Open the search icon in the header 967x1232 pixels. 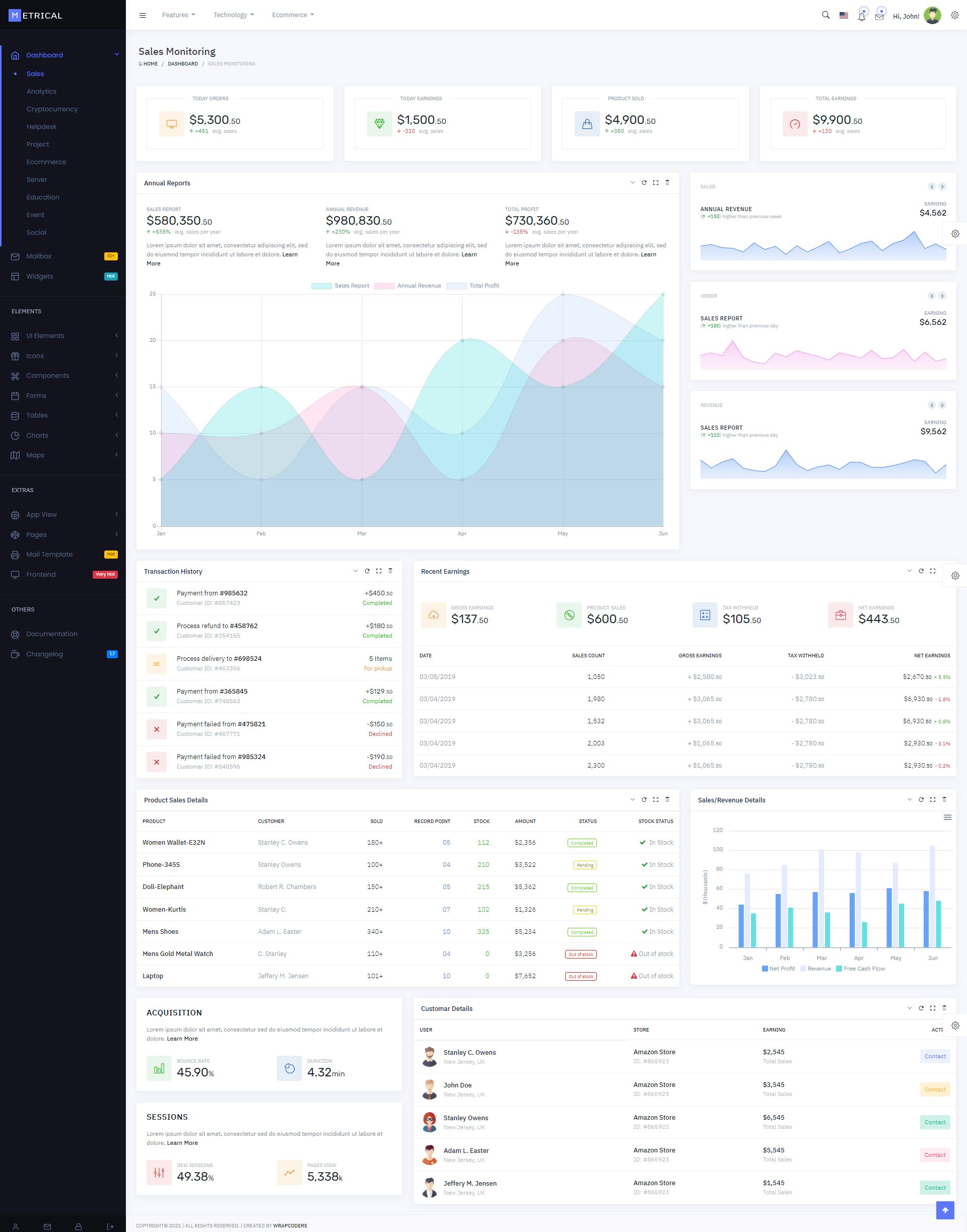(825, 15)
